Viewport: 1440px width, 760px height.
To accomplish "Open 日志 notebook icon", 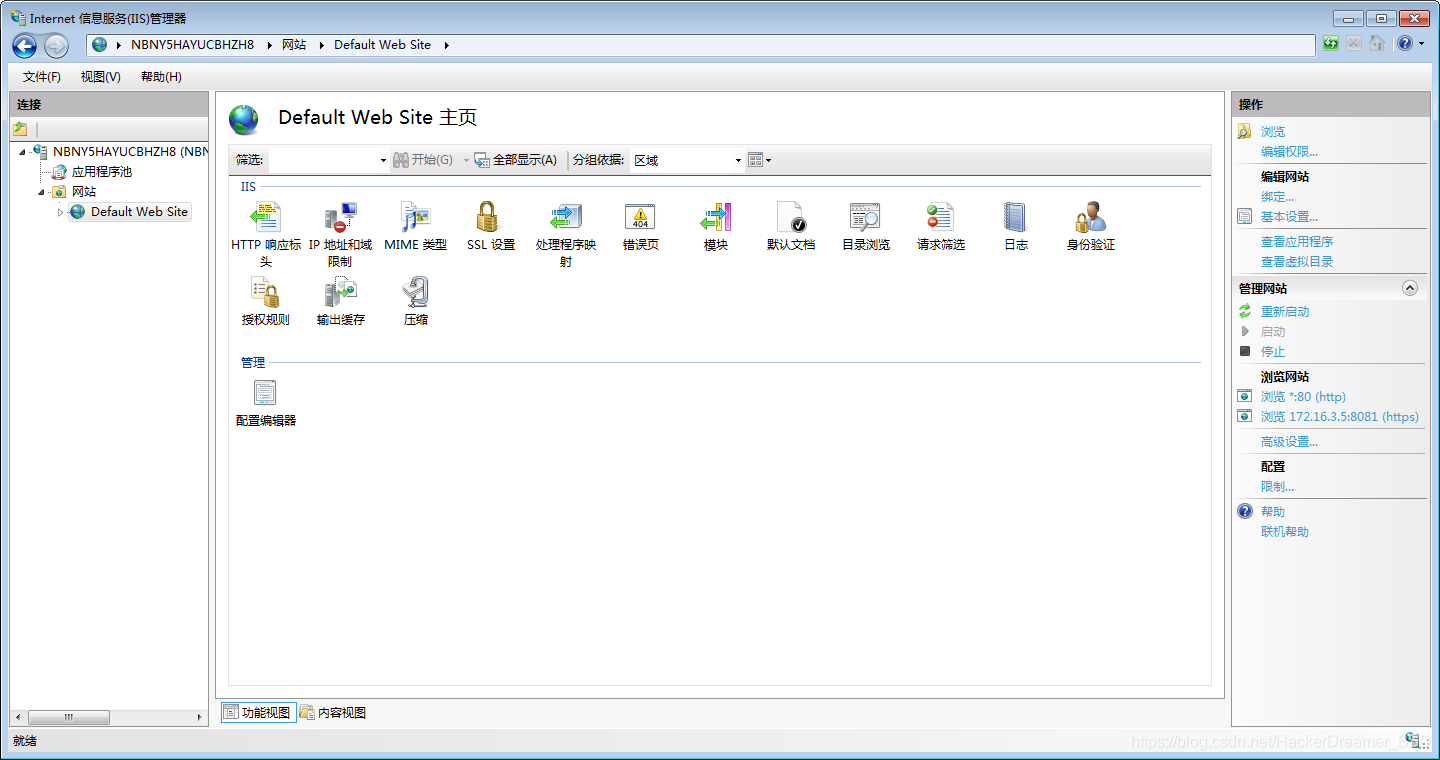I will pos(1015,218).
